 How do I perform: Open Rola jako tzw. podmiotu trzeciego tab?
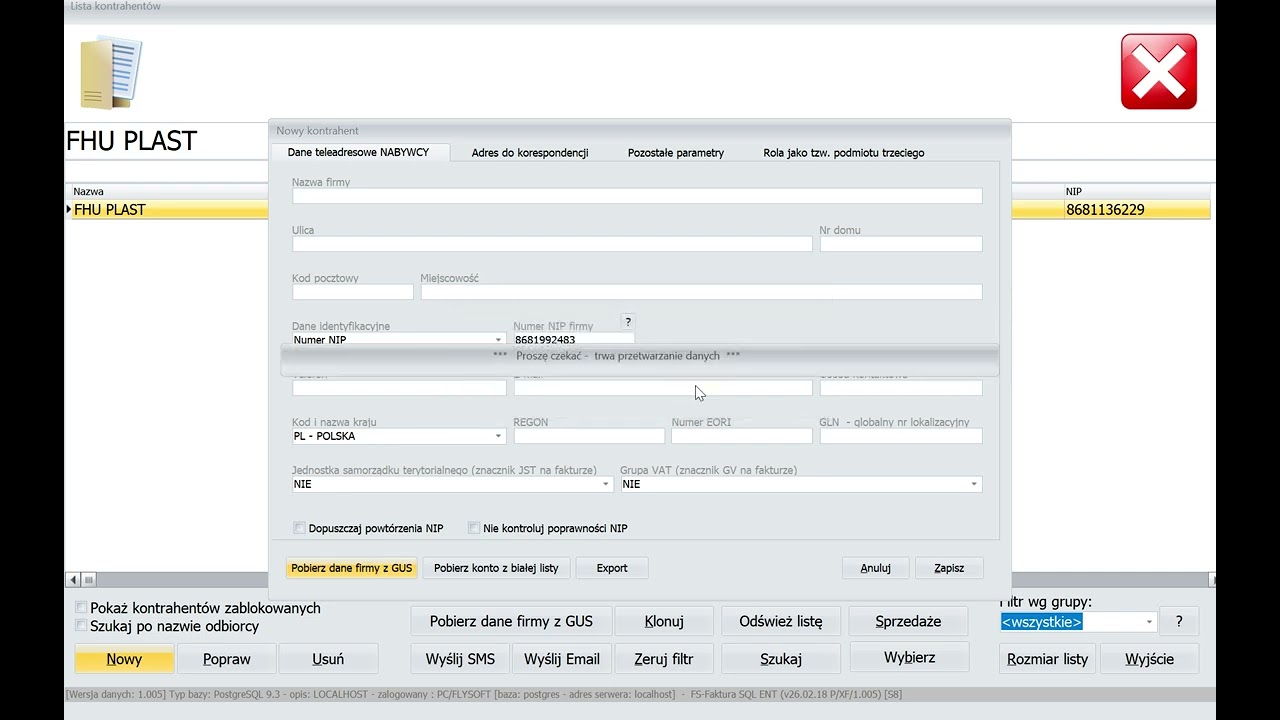pos(844,153)
